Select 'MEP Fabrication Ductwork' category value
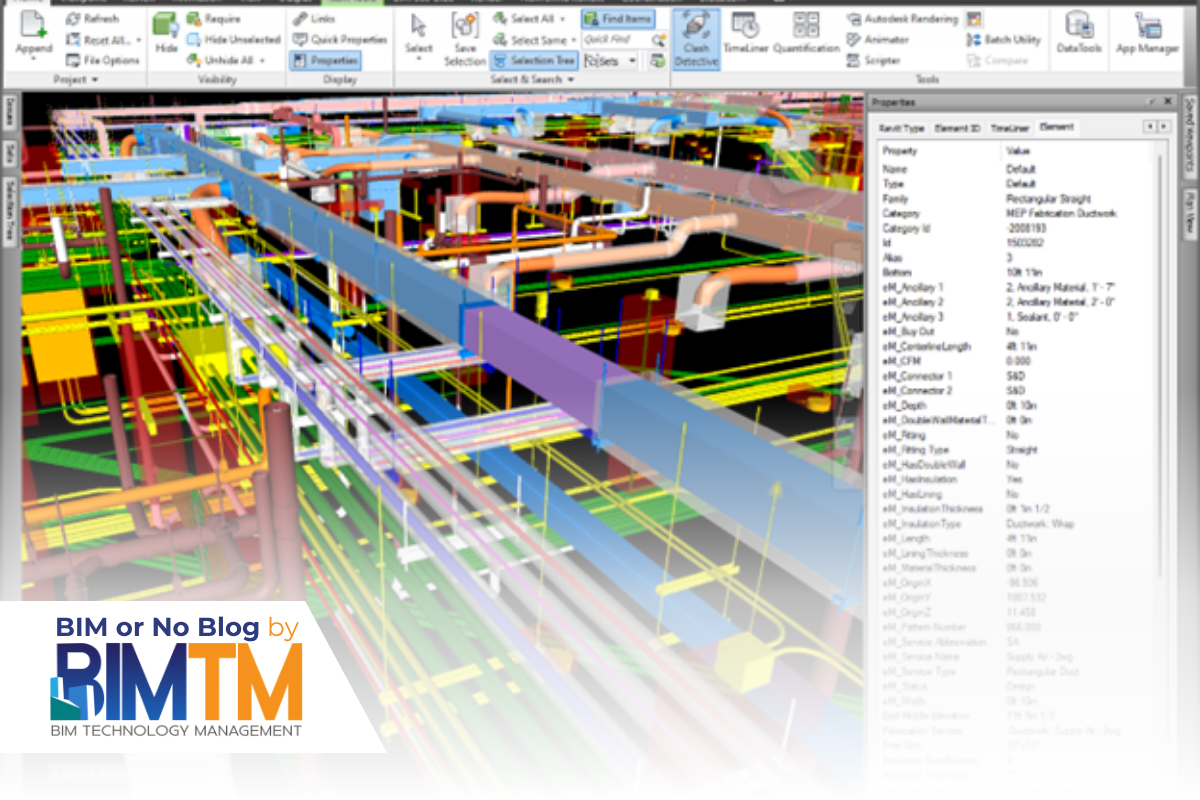 pyautogui.click(x=1061, y=213)
